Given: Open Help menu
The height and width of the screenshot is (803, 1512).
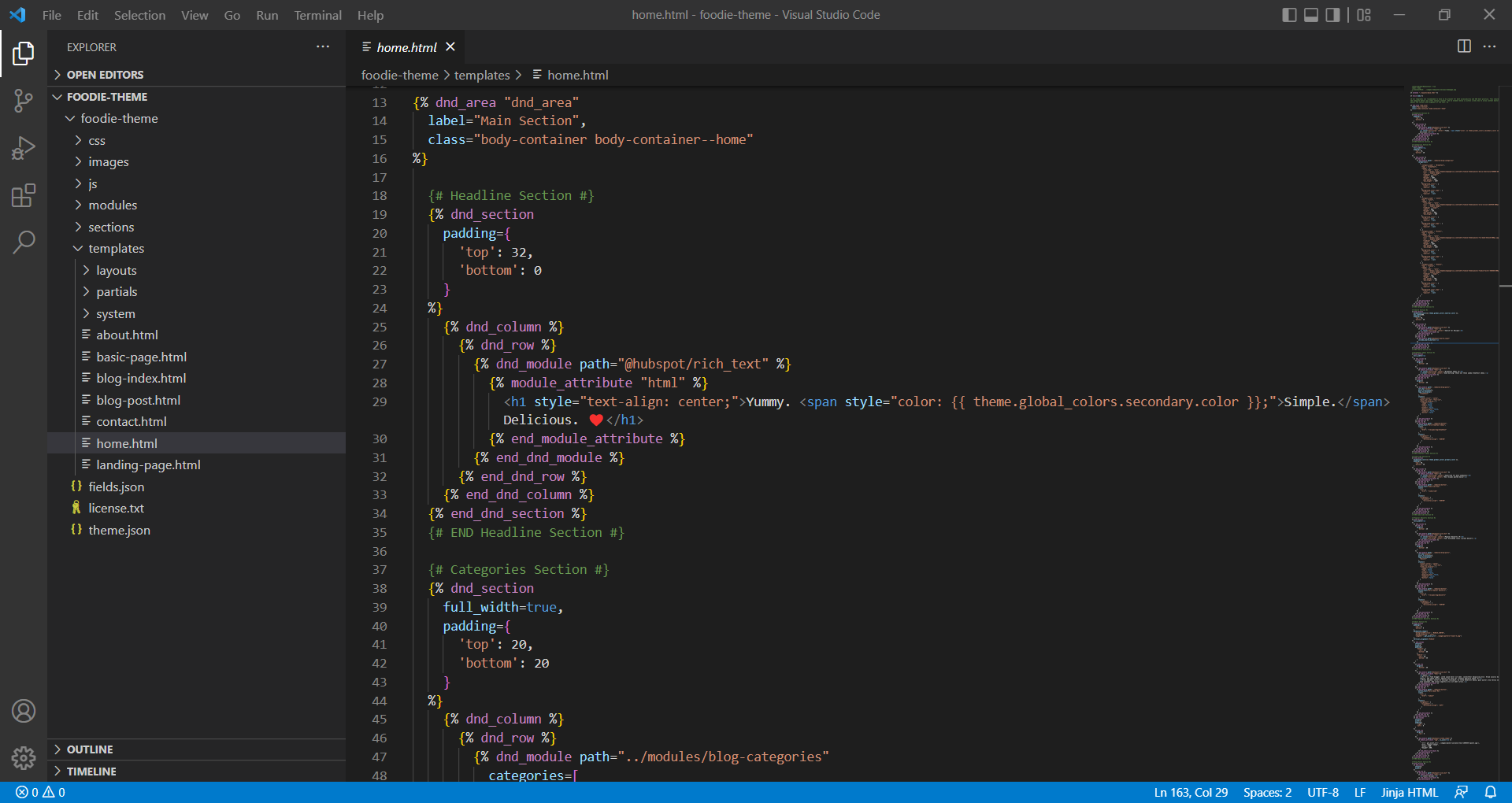Looking at the screenshot, I should 370,15.
